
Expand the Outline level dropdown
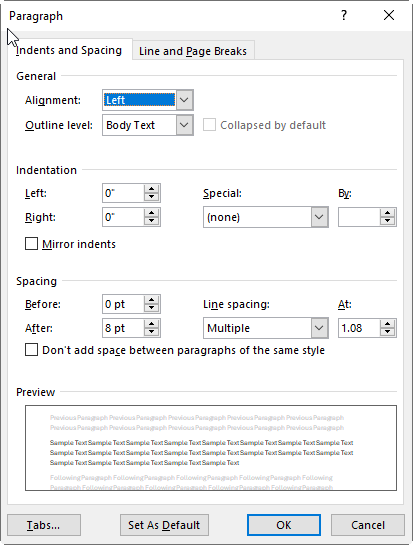tap(184, 125)
